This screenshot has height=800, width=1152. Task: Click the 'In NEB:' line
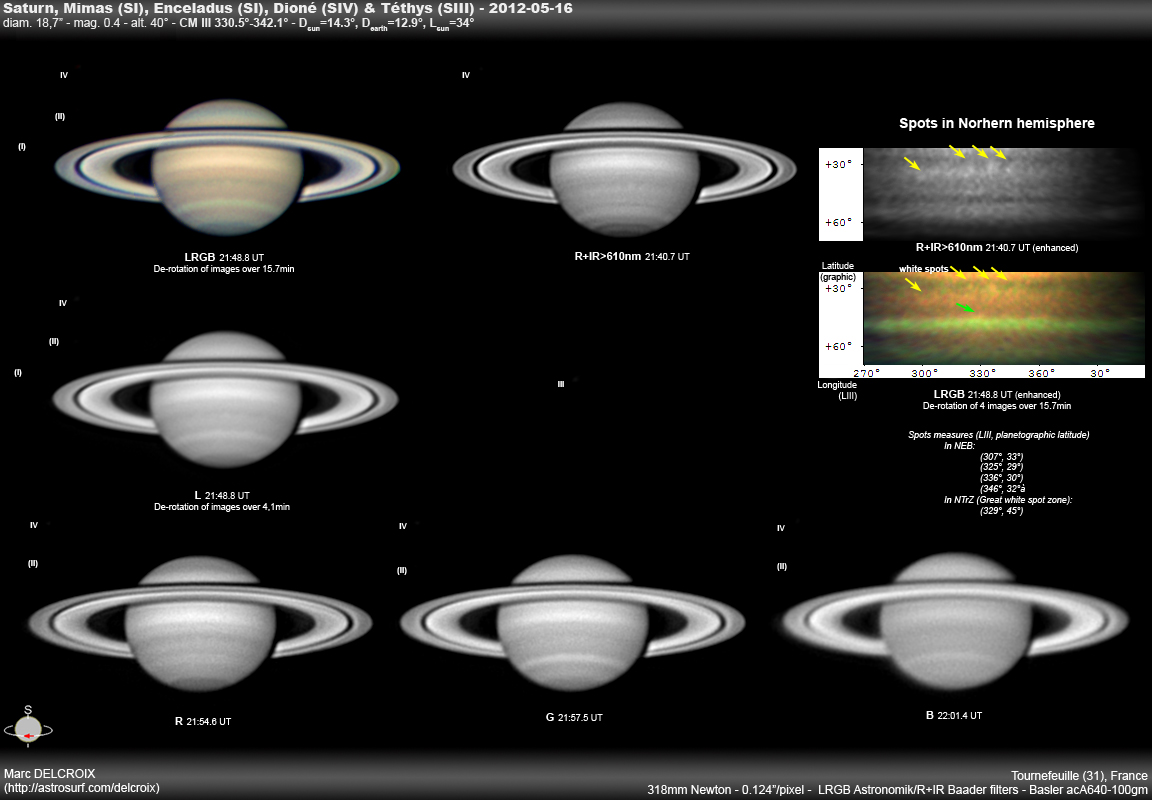tap(960, 445)
